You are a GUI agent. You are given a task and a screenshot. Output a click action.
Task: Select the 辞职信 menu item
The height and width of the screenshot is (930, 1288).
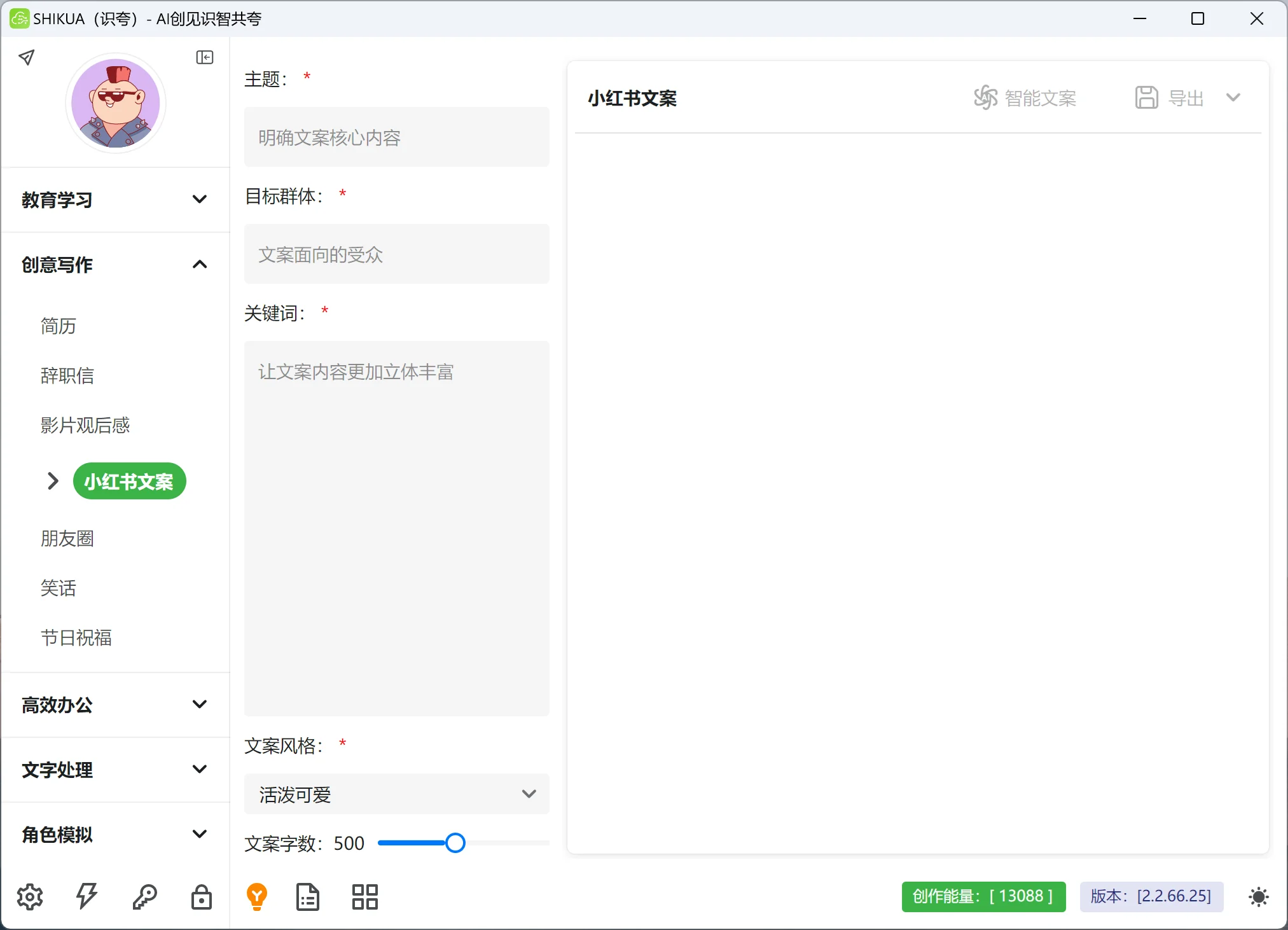(x=67, y=375)
